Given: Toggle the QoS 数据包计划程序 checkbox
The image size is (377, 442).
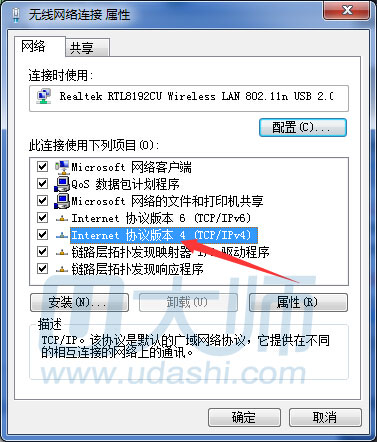Looking at the screenshot, I should pos(42,183).
